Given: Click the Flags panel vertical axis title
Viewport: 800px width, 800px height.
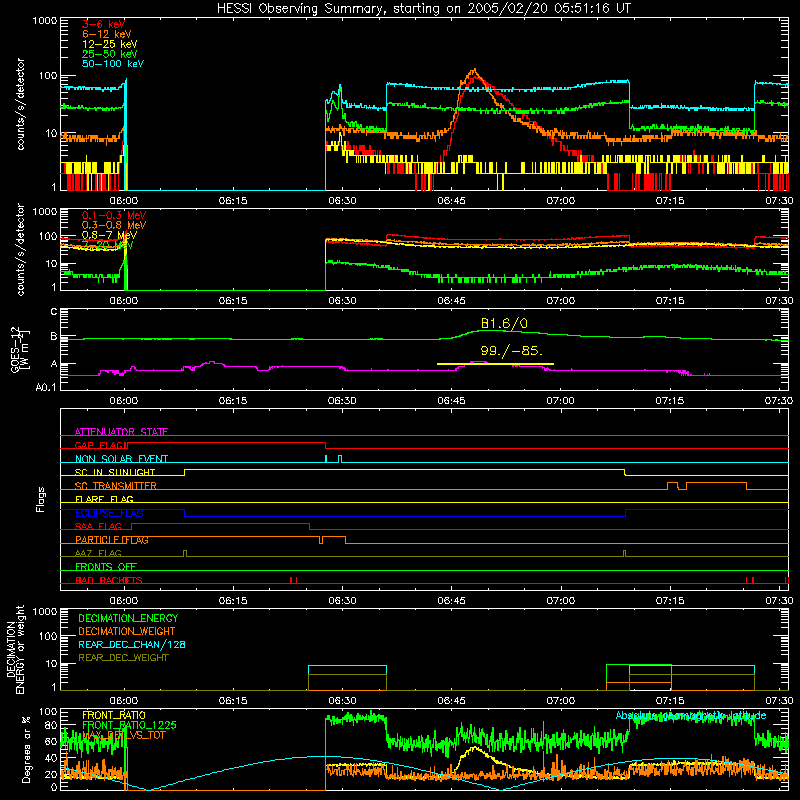Looking at the screenshot, I should [x=41, y=499].
